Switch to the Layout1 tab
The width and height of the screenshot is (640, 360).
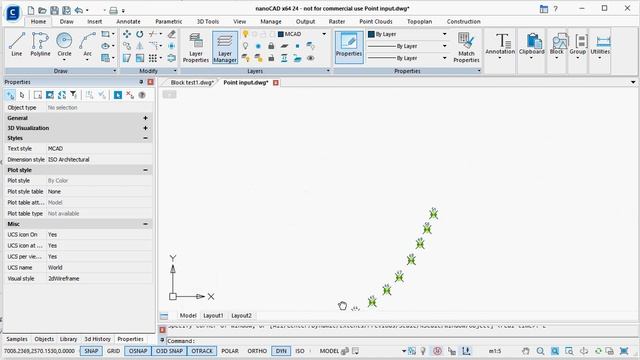point(213,316)
